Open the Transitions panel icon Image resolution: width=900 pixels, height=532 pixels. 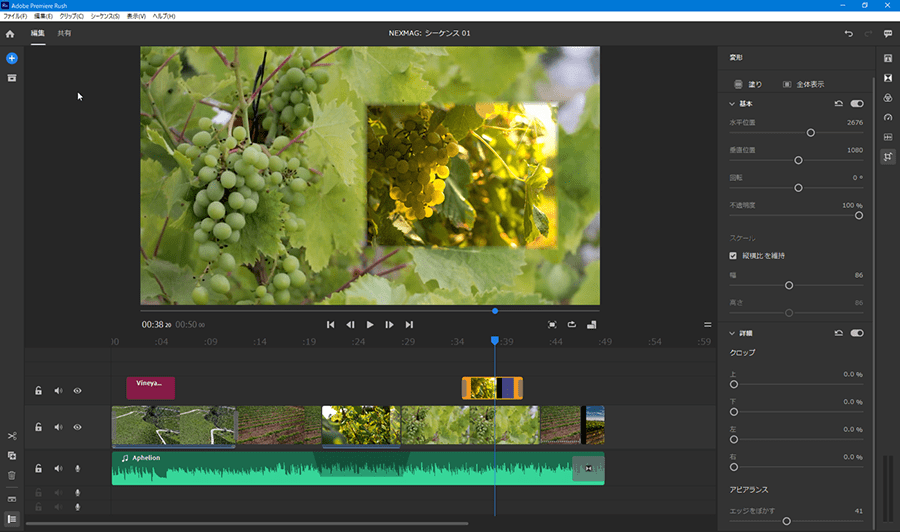point(887,78)
